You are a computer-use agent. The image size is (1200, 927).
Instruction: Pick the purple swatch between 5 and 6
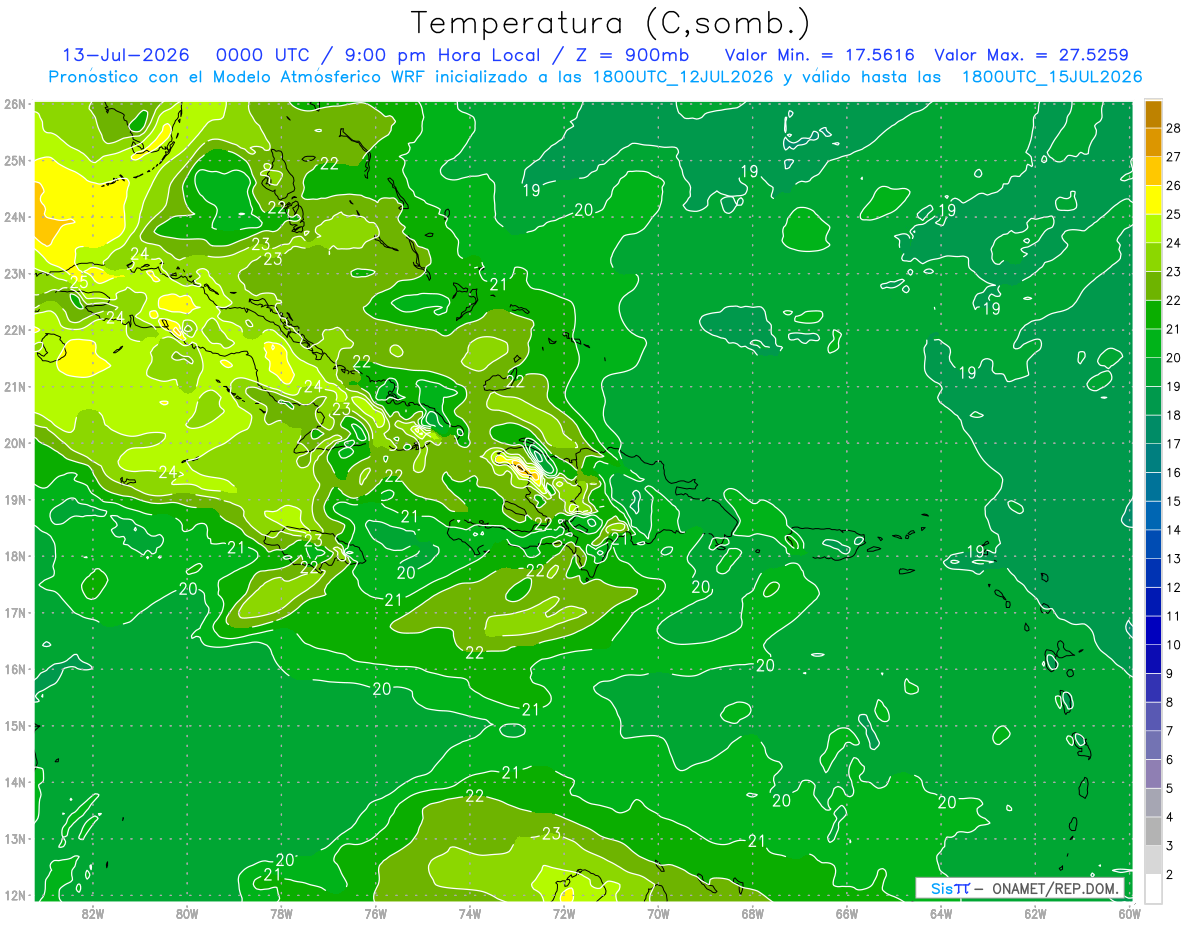(x=1153, y=774)
